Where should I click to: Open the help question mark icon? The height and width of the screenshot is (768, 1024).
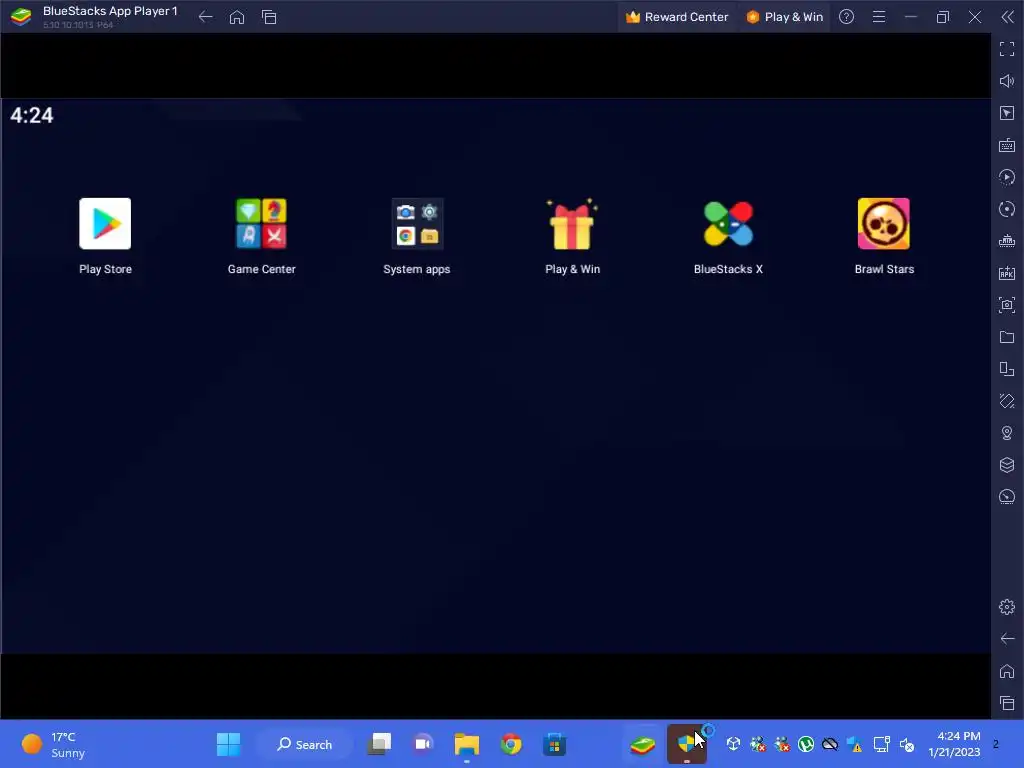pyautogui.click(x=846, y=17)
